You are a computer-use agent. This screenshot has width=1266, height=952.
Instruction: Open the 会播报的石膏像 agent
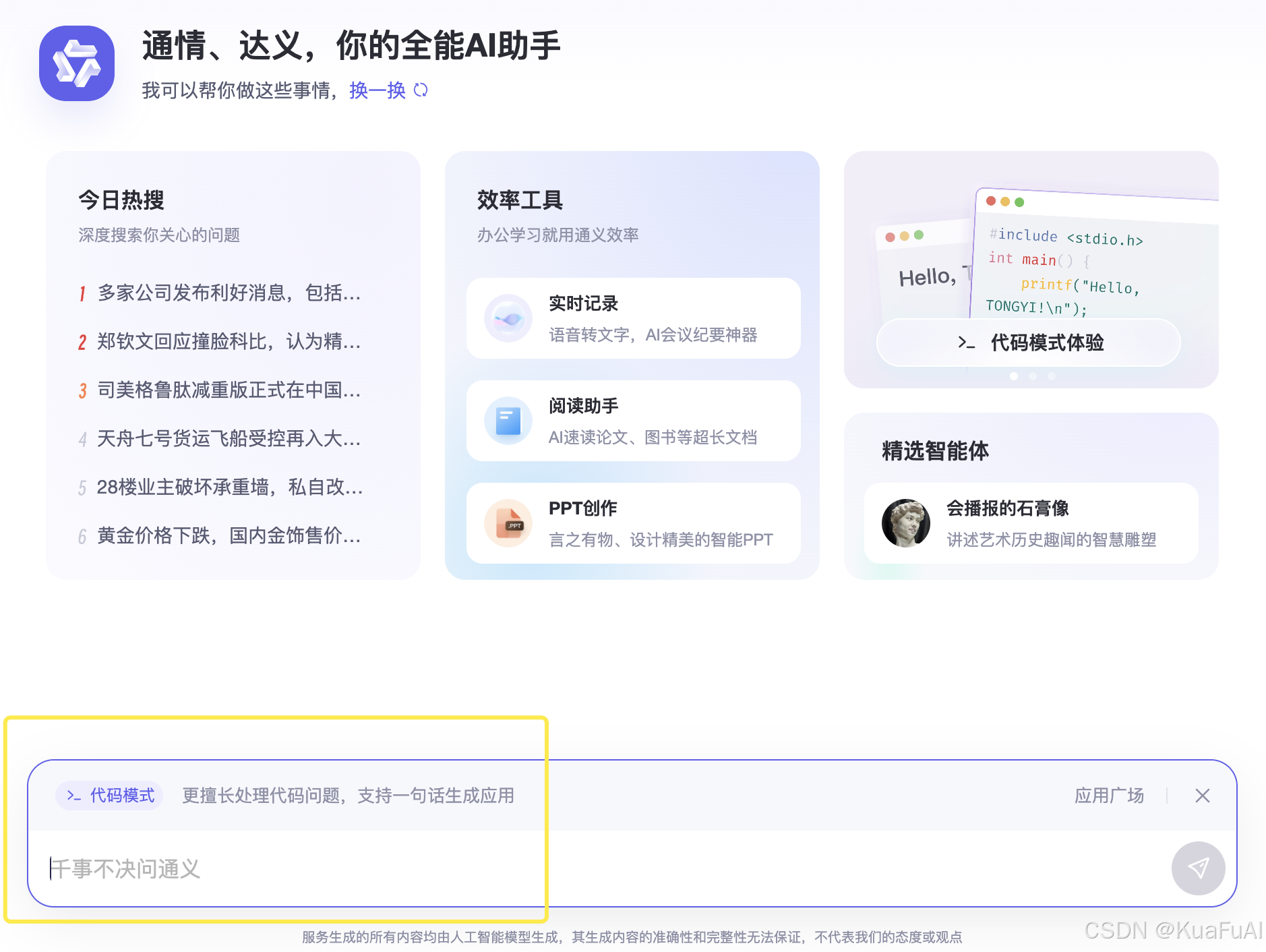click(x=1031, y=523)
